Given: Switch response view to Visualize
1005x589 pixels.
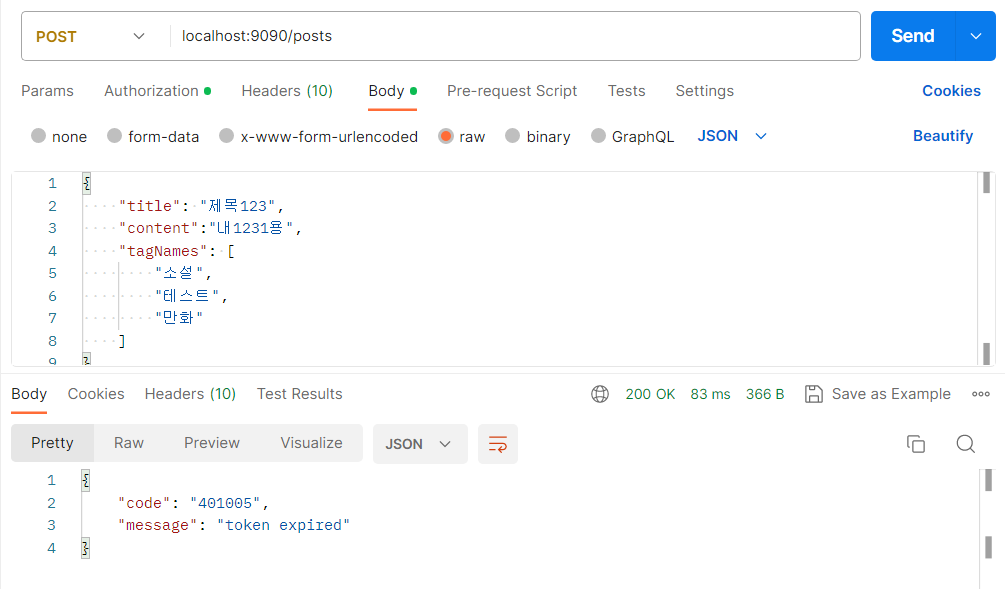Looking at the screenshot, I should click(311, 443).
